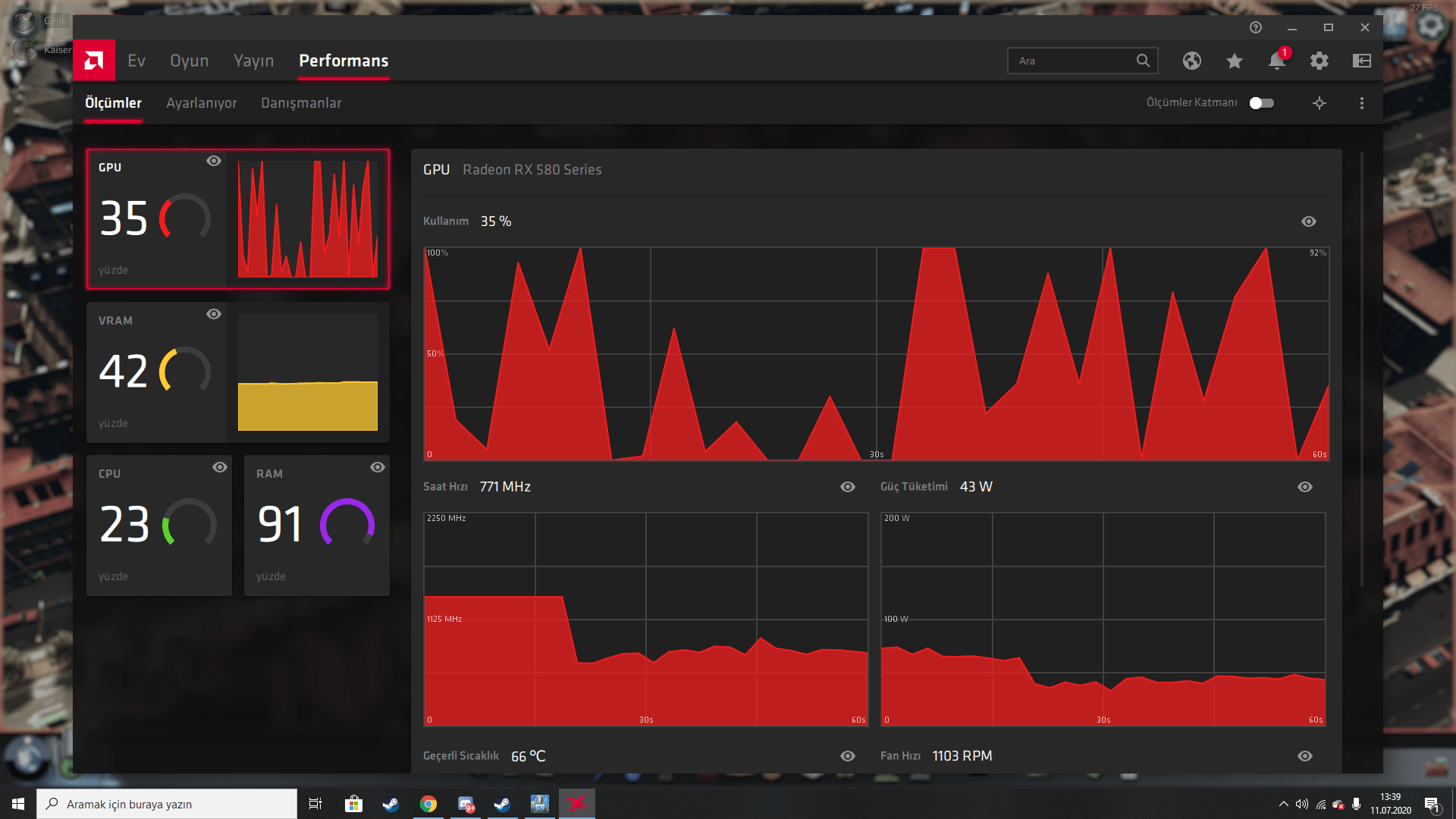Open the Ayarlanıyor sub-tab

click(201, 103)
